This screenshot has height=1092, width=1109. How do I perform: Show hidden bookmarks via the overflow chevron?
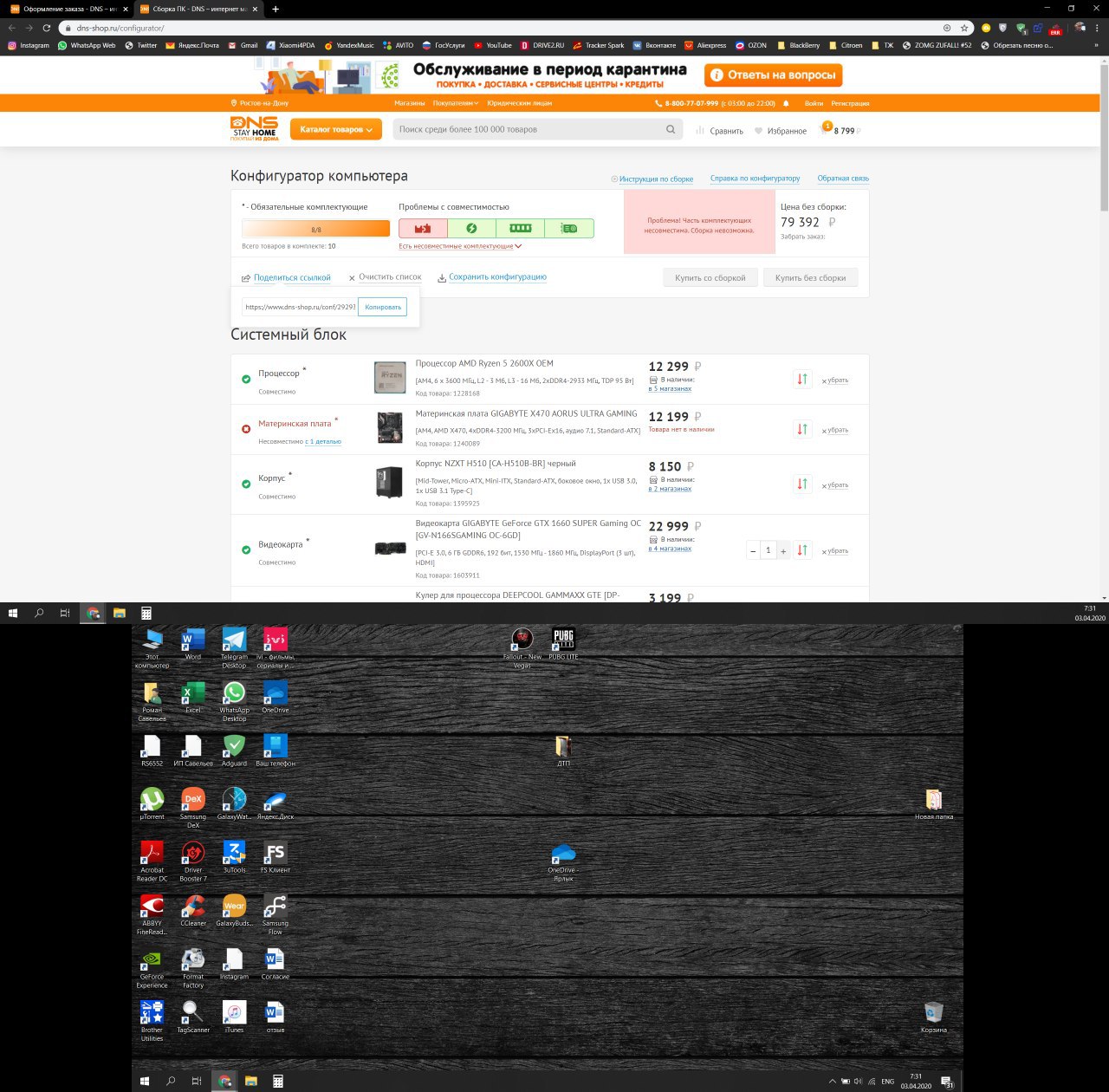(1096, 45)
